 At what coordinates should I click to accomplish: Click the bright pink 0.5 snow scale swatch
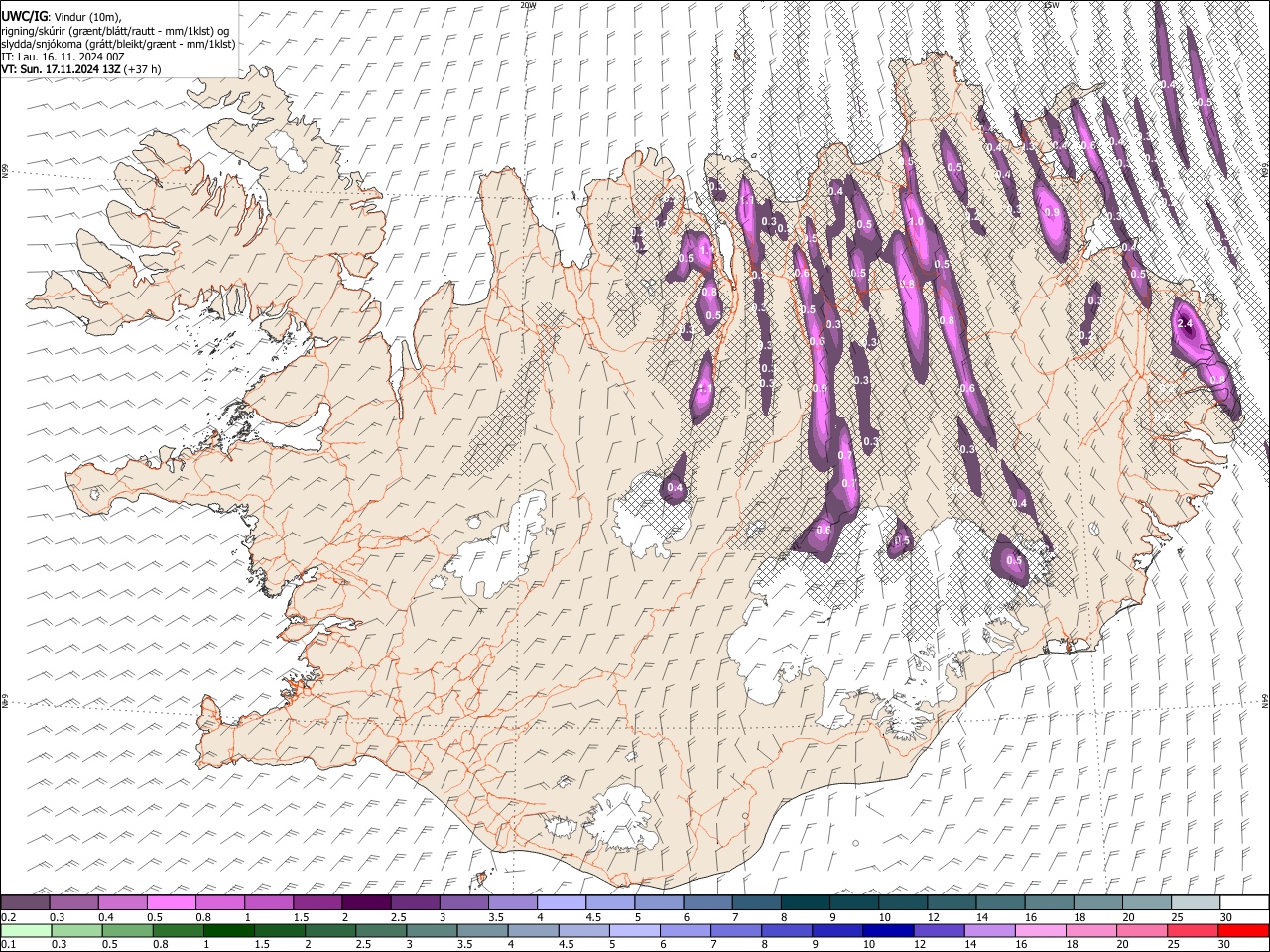click(171, 903)
